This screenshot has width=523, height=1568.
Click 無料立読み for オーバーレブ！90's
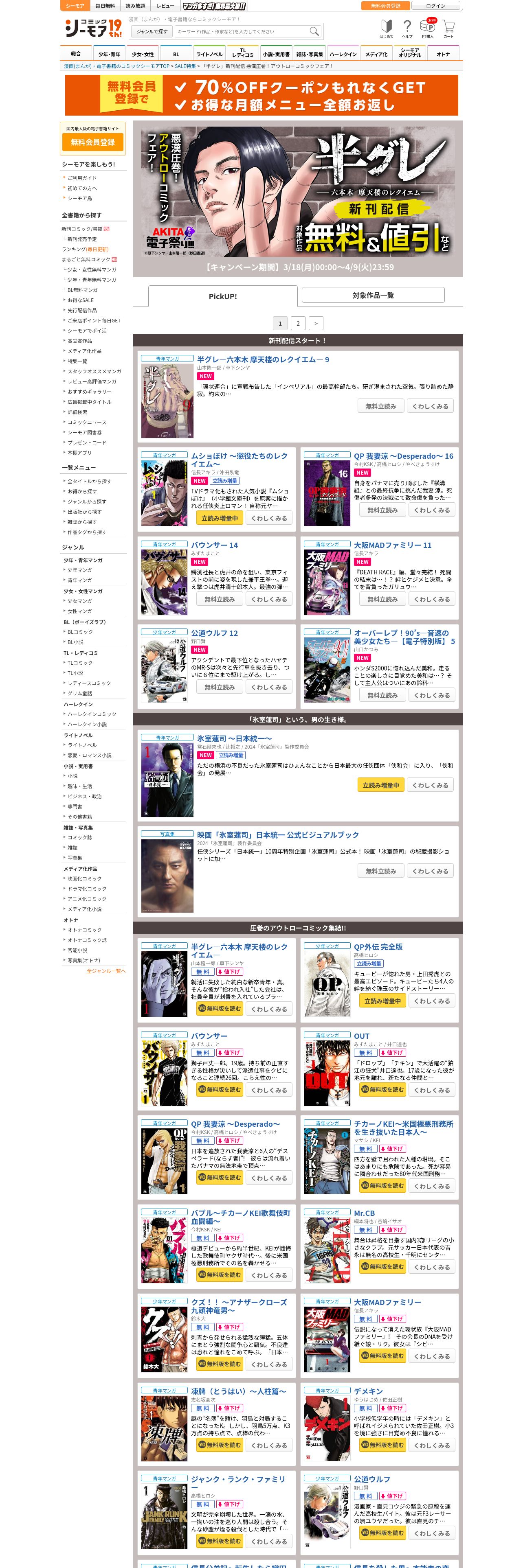pyautogui.click(x=382, y=695)
